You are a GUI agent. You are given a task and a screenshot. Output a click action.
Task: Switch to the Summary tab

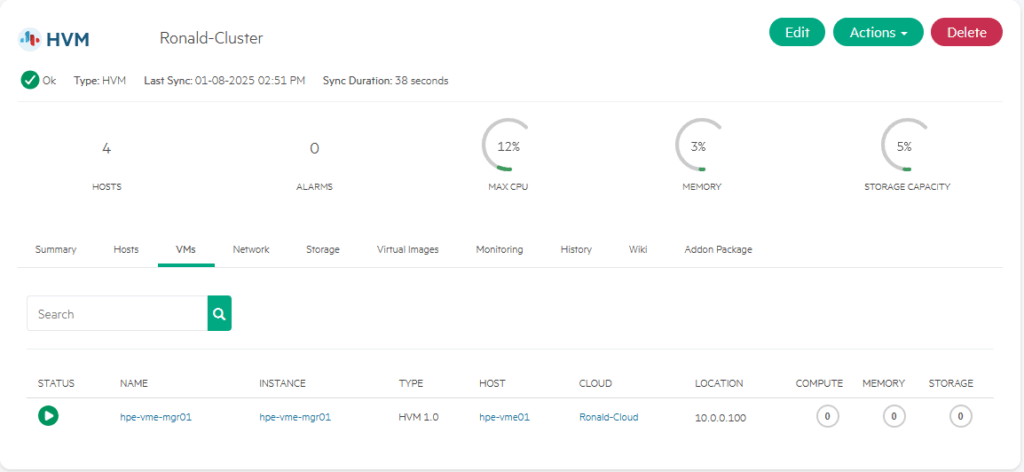[x=56, y=249]
